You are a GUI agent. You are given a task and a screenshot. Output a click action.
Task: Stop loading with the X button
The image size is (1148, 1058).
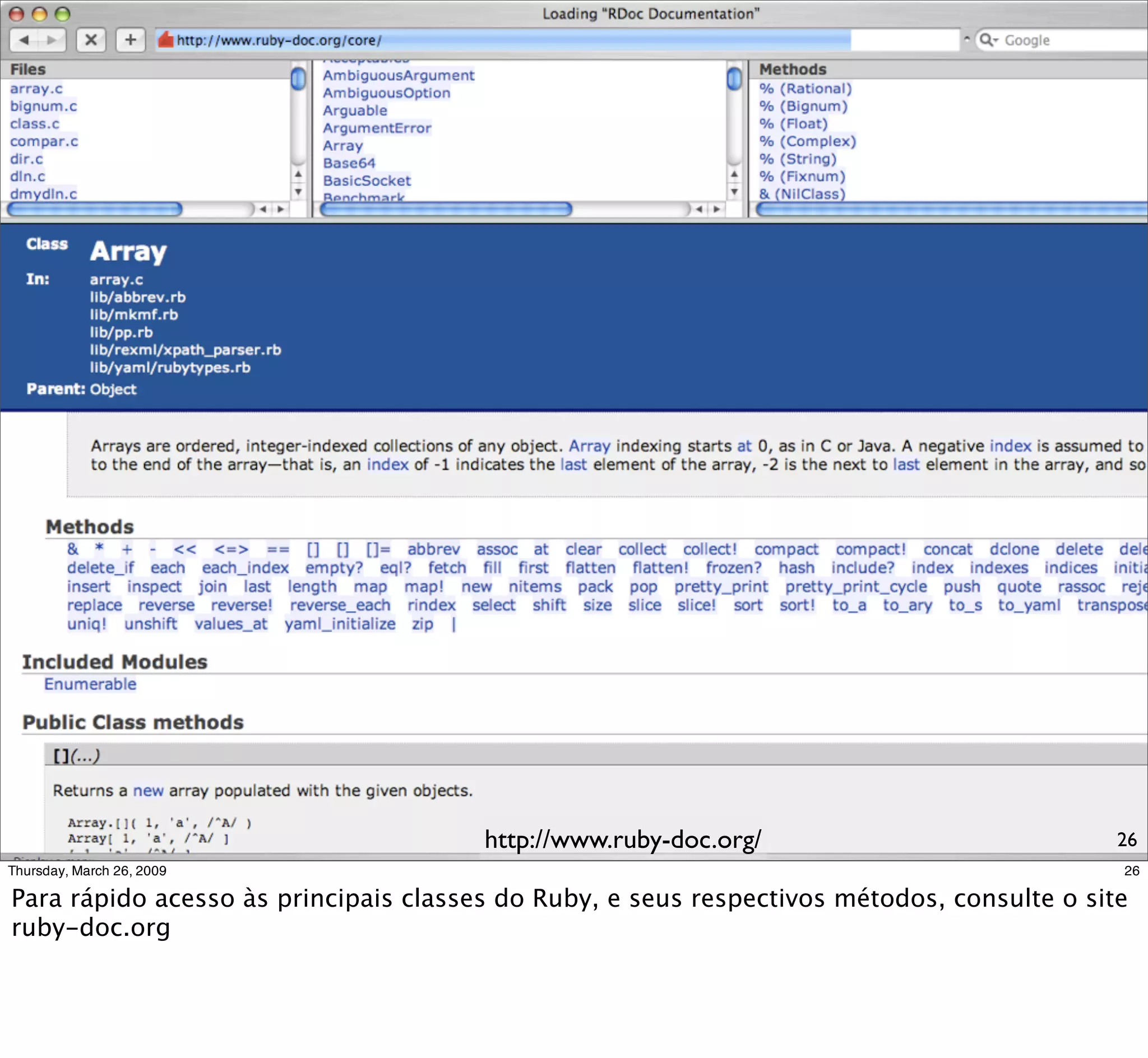(91, 40)
